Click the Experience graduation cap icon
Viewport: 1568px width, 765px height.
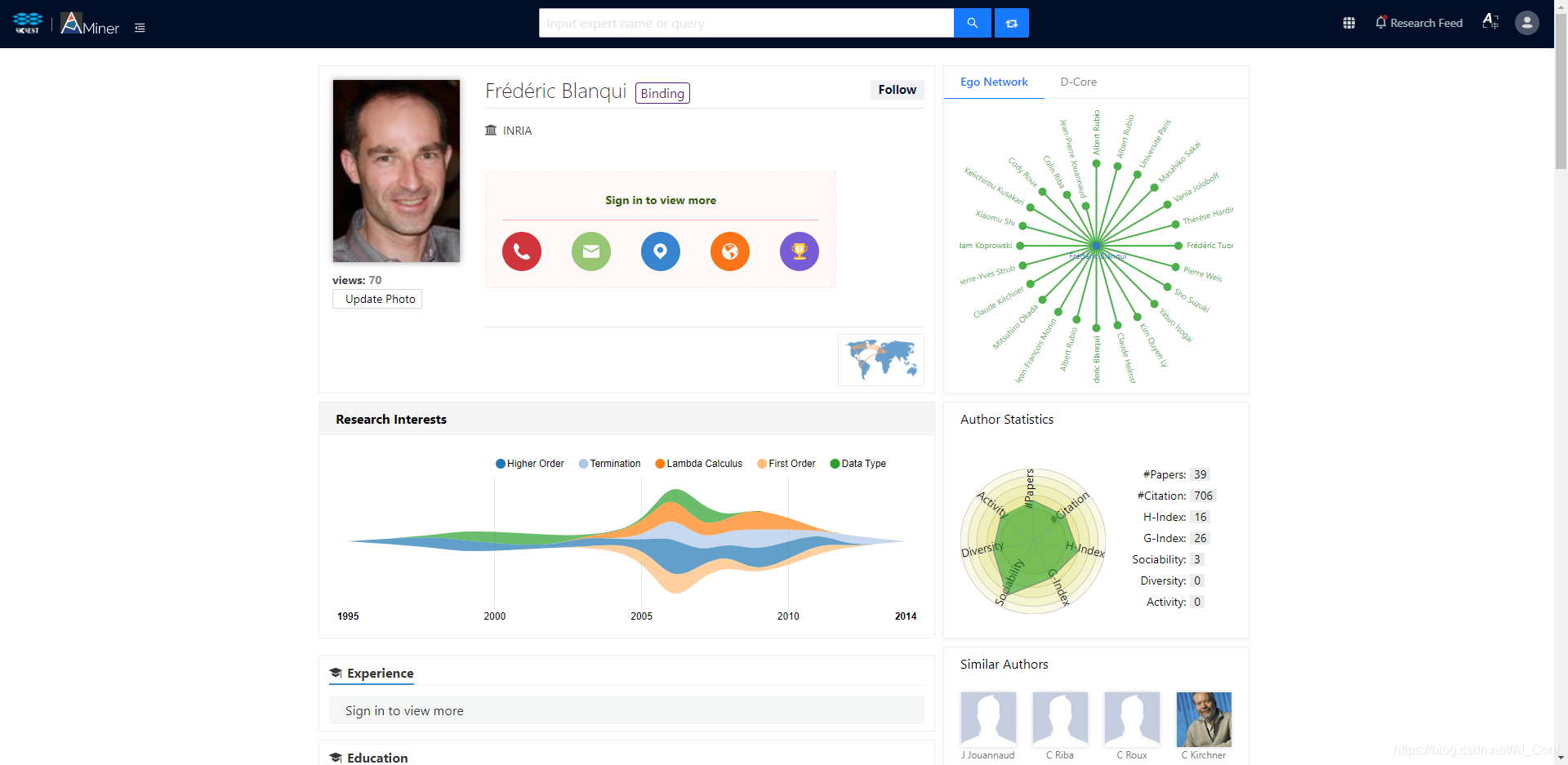point(336,673)
